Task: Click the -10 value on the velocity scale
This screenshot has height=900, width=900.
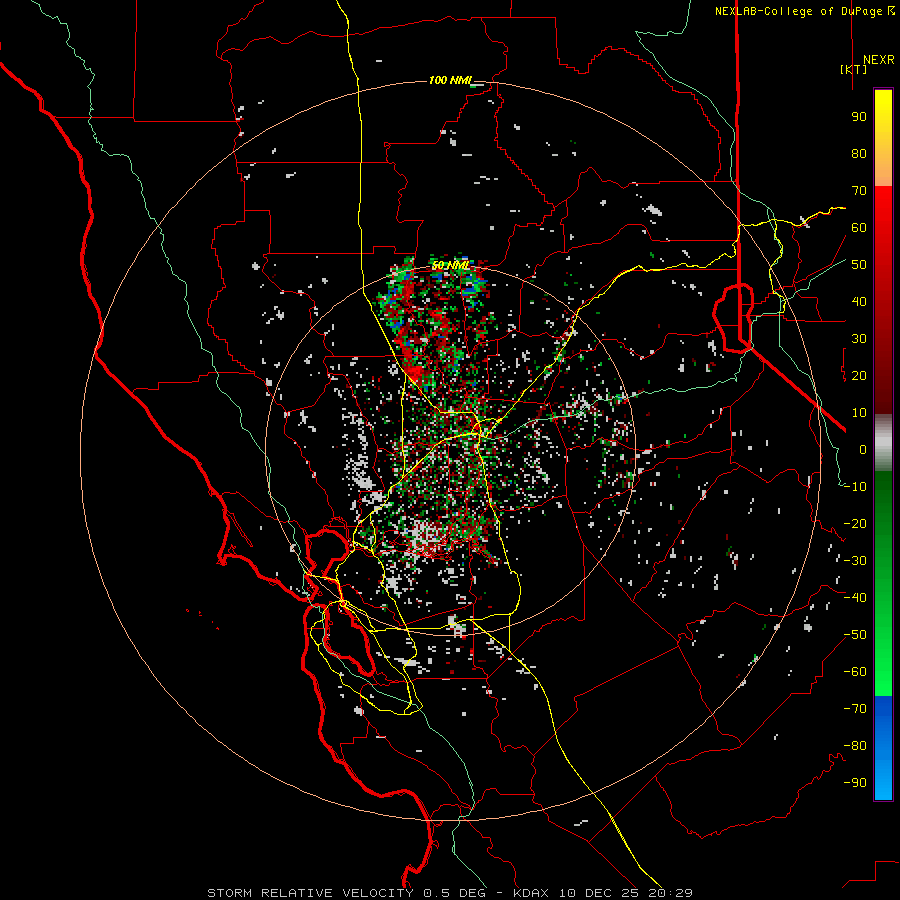Action: (855, 487)
